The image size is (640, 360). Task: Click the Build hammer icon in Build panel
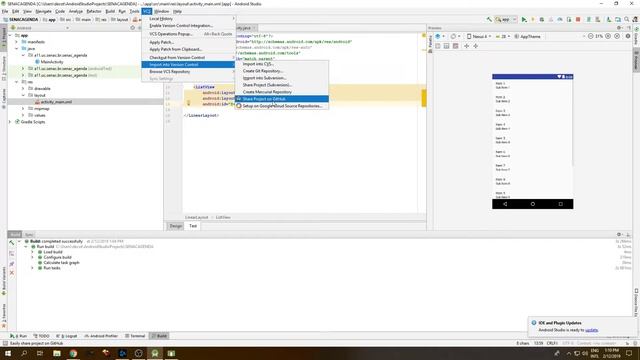tap(12, 242)
